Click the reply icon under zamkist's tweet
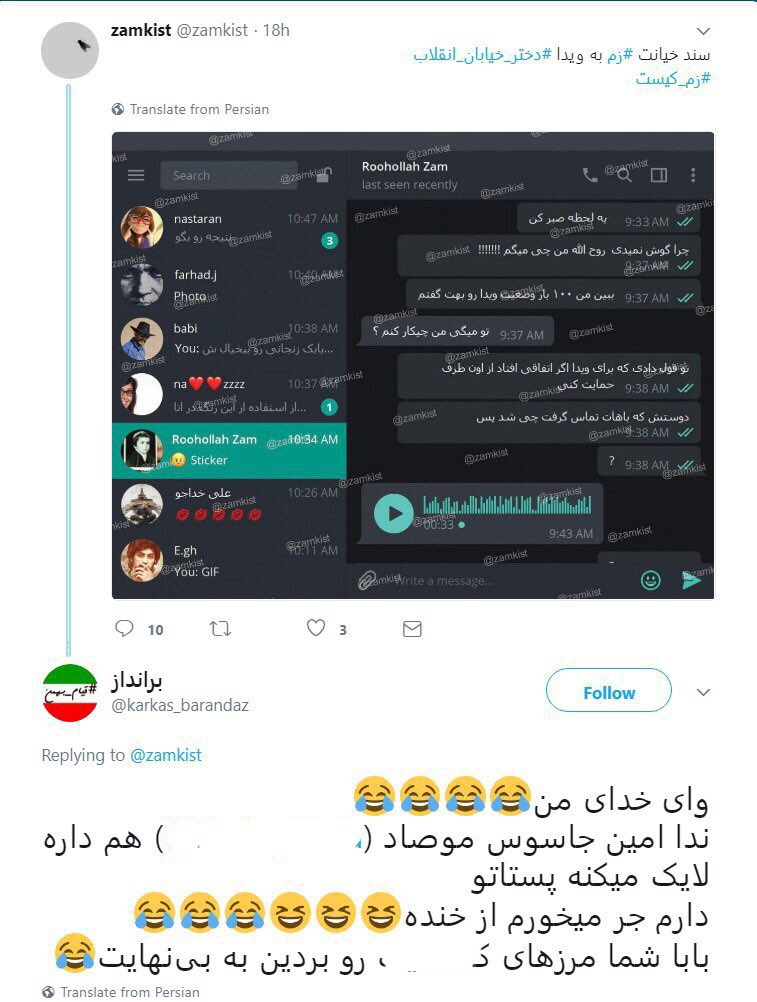The height and width of the screenshot is (1002, 757). (x=124, y=629)
